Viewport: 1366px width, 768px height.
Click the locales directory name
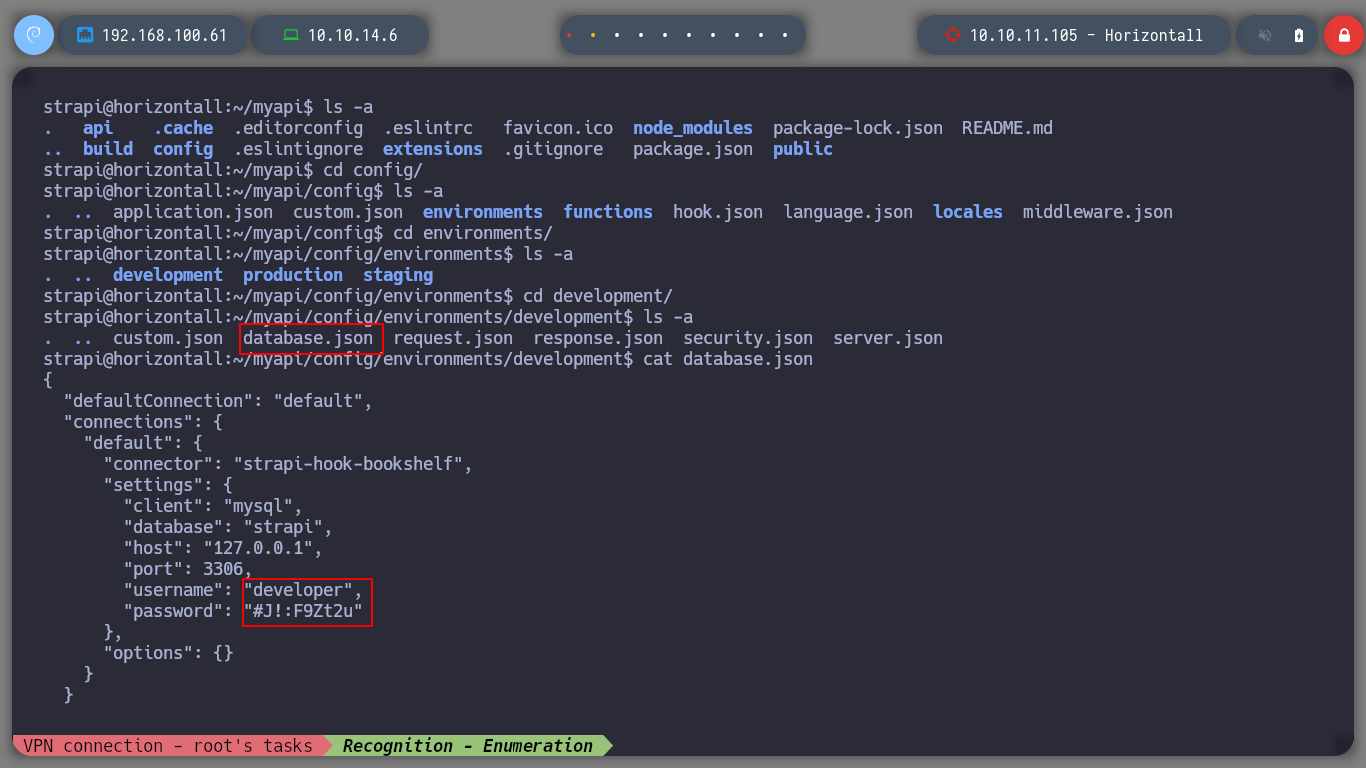(x=968, y=212)
